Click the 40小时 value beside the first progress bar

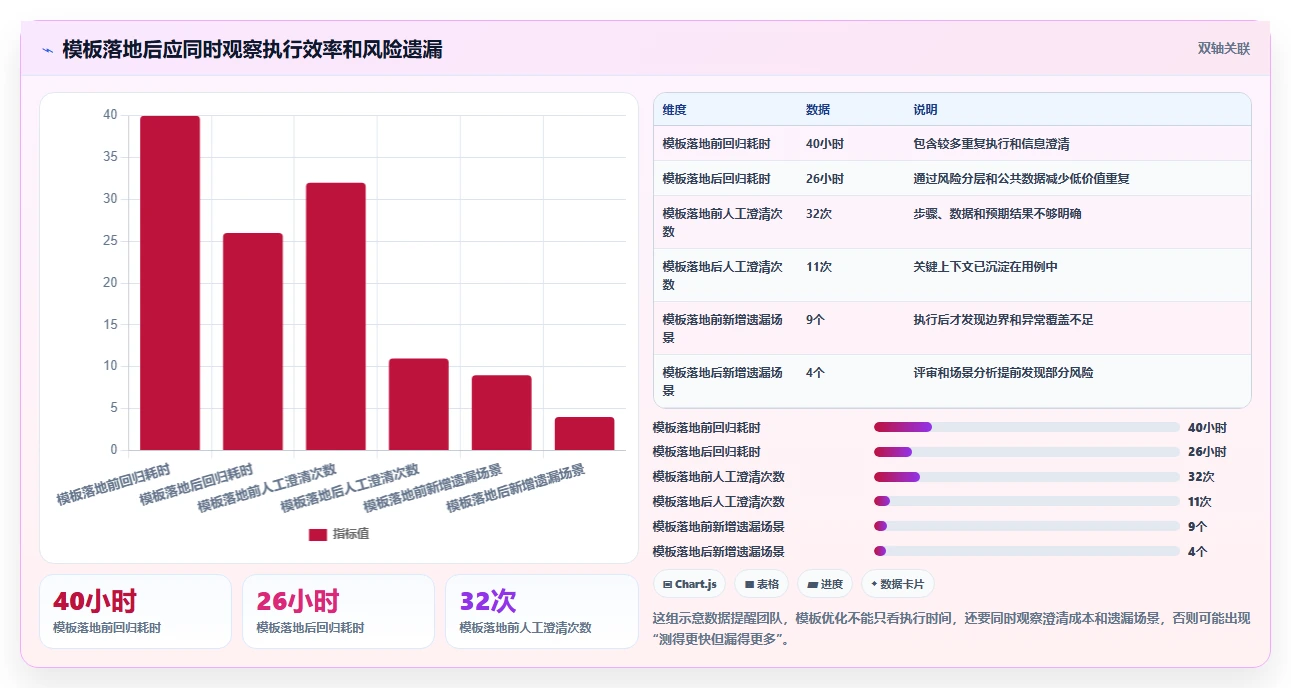1207,427
